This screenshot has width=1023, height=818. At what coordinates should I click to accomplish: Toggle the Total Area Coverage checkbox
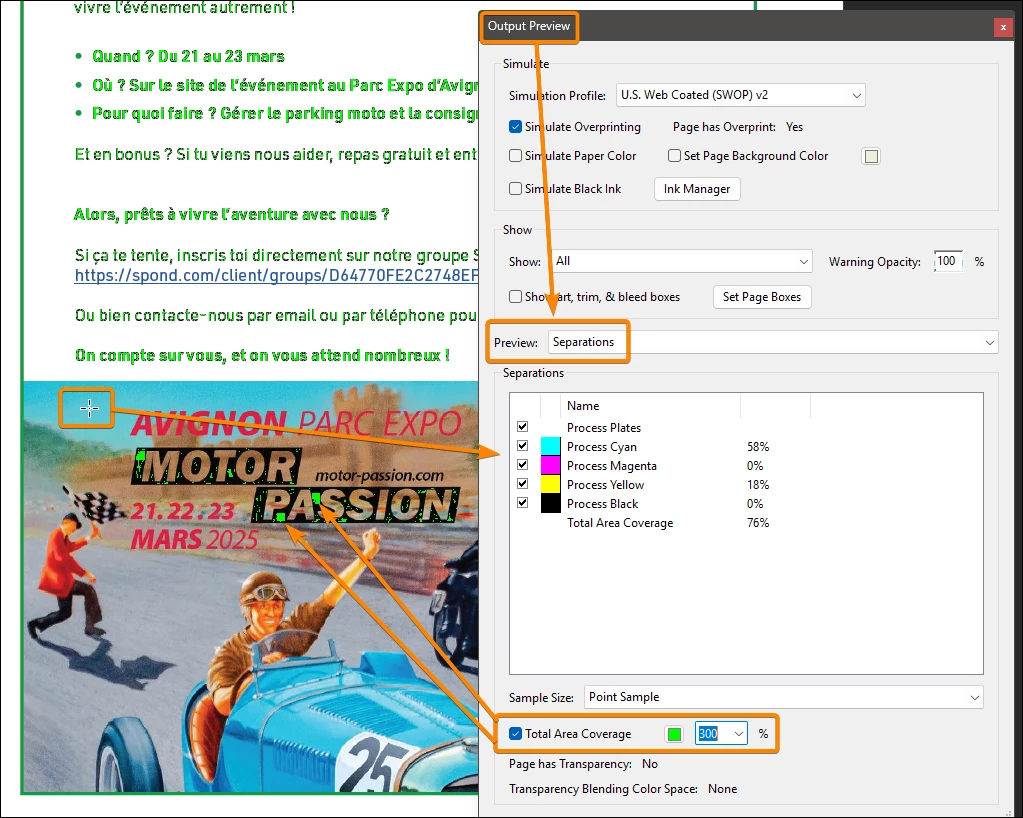coord(515,733)
